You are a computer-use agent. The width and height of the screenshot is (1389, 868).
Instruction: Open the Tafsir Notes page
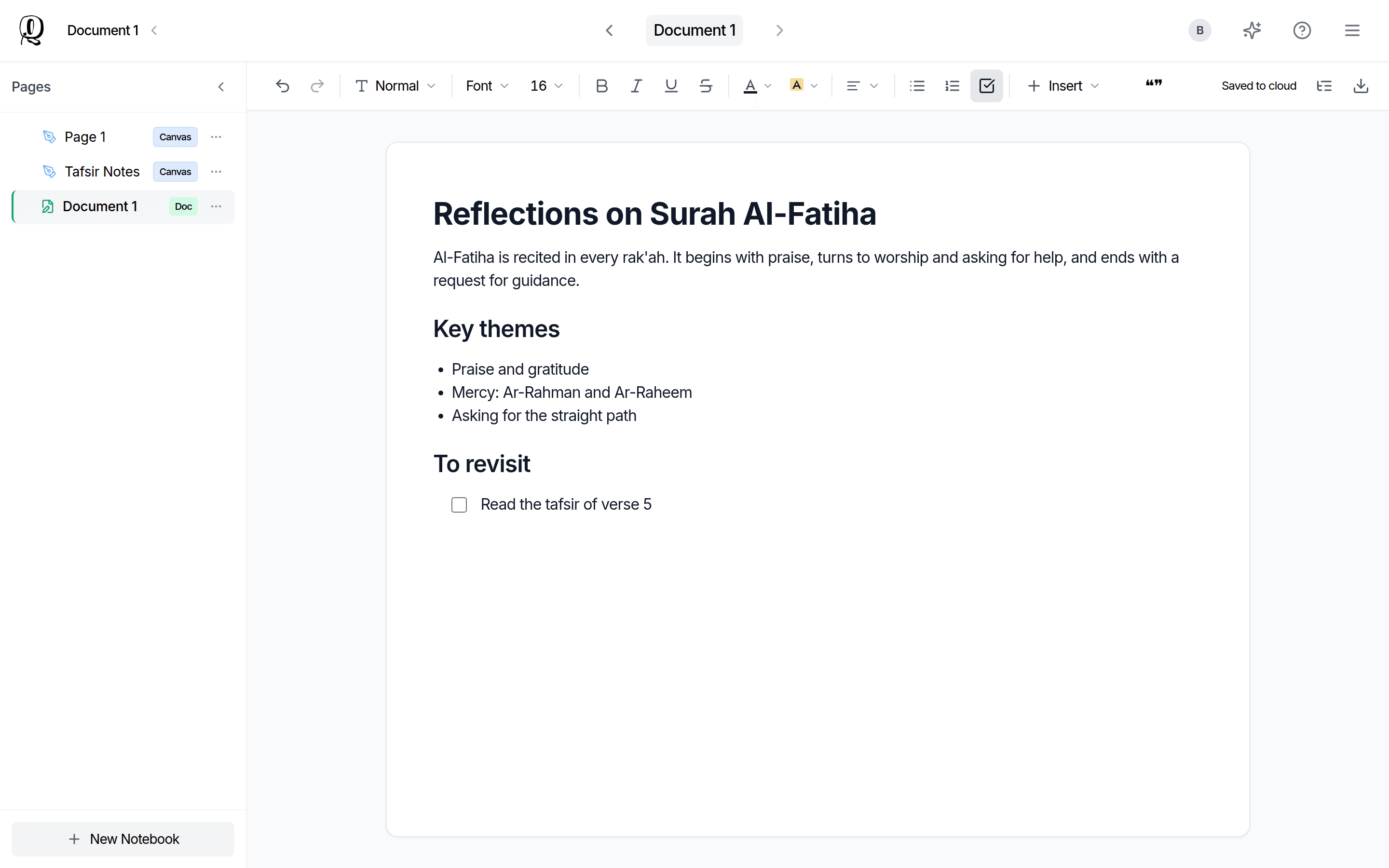122,172
